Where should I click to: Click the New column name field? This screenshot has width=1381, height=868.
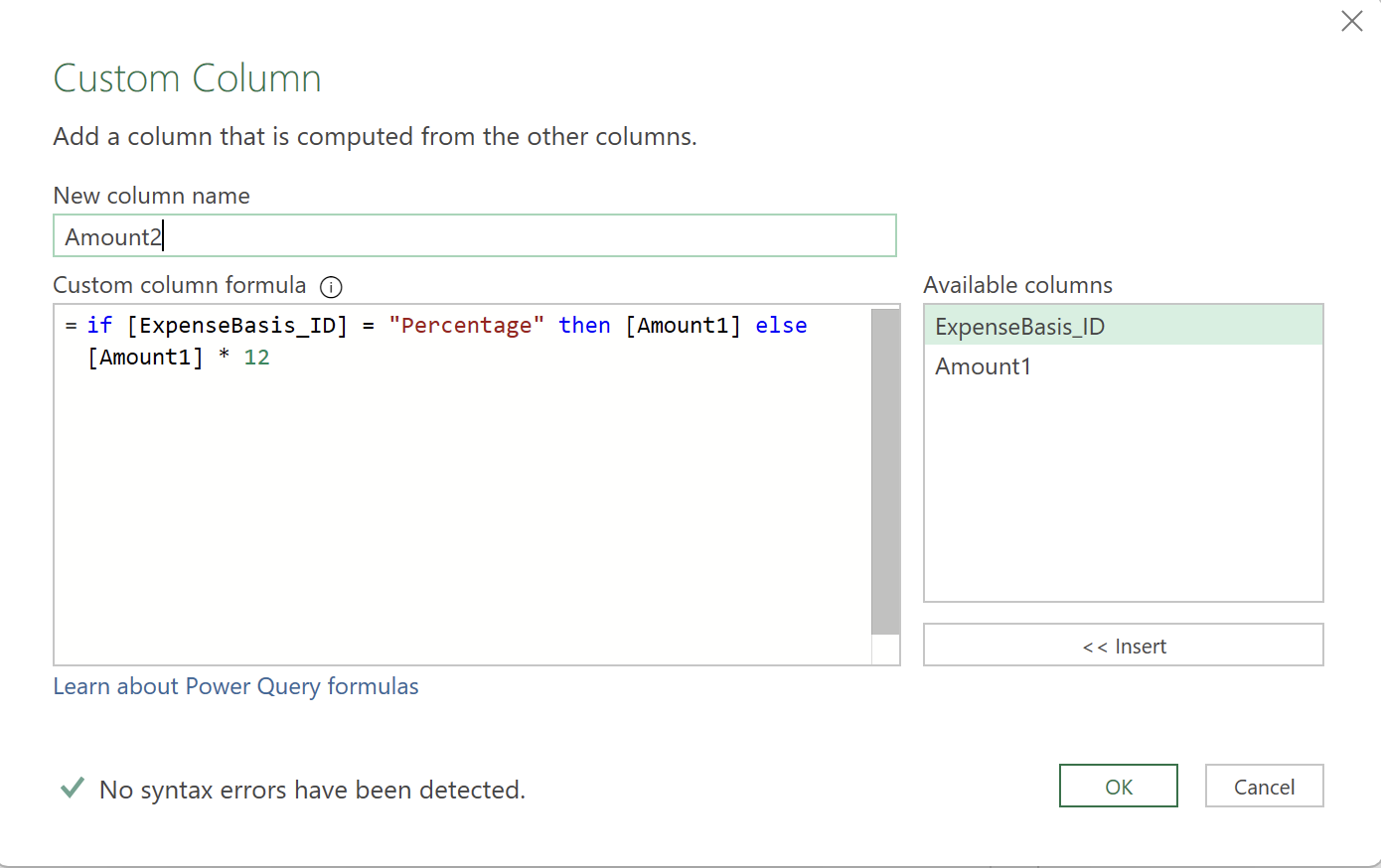(x=475, y=236)
